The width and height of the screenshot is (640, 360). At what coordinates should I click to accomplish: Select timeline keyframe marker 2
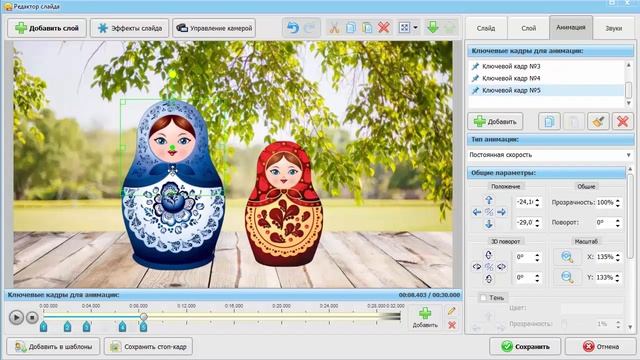(67, 327)
